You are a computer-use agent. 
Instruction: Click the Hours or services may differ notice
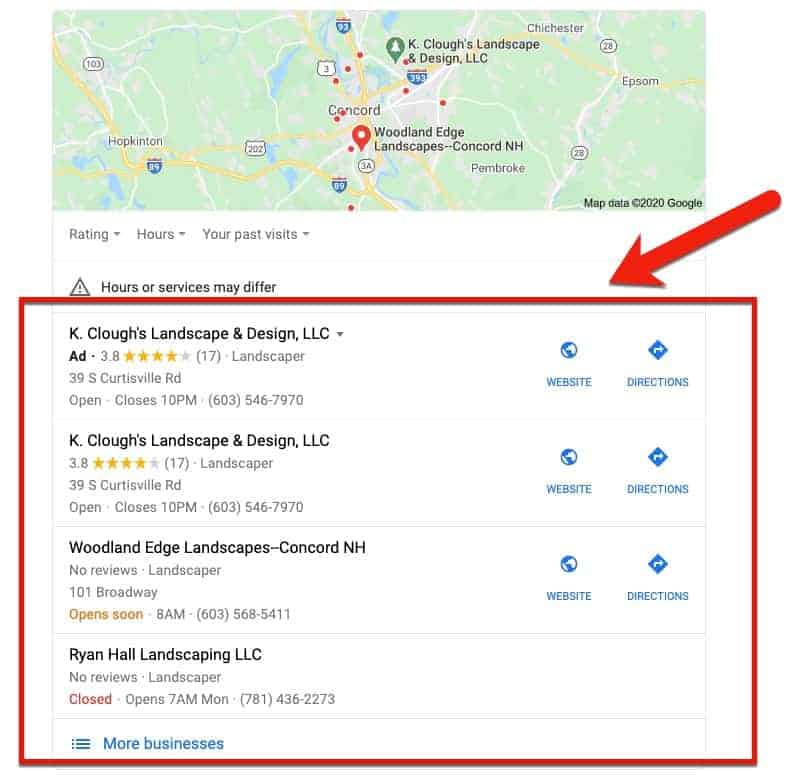click(x=188, y=287)
